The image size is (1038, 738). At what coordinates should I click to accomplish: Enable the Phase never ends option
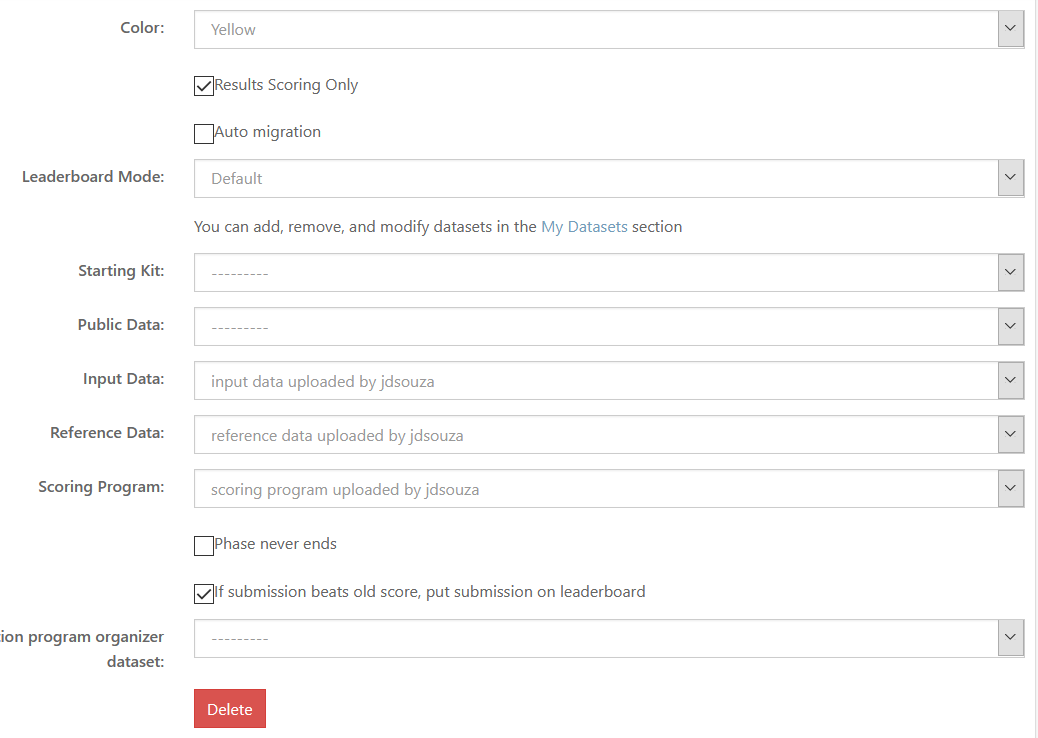(x=203, y=545)
